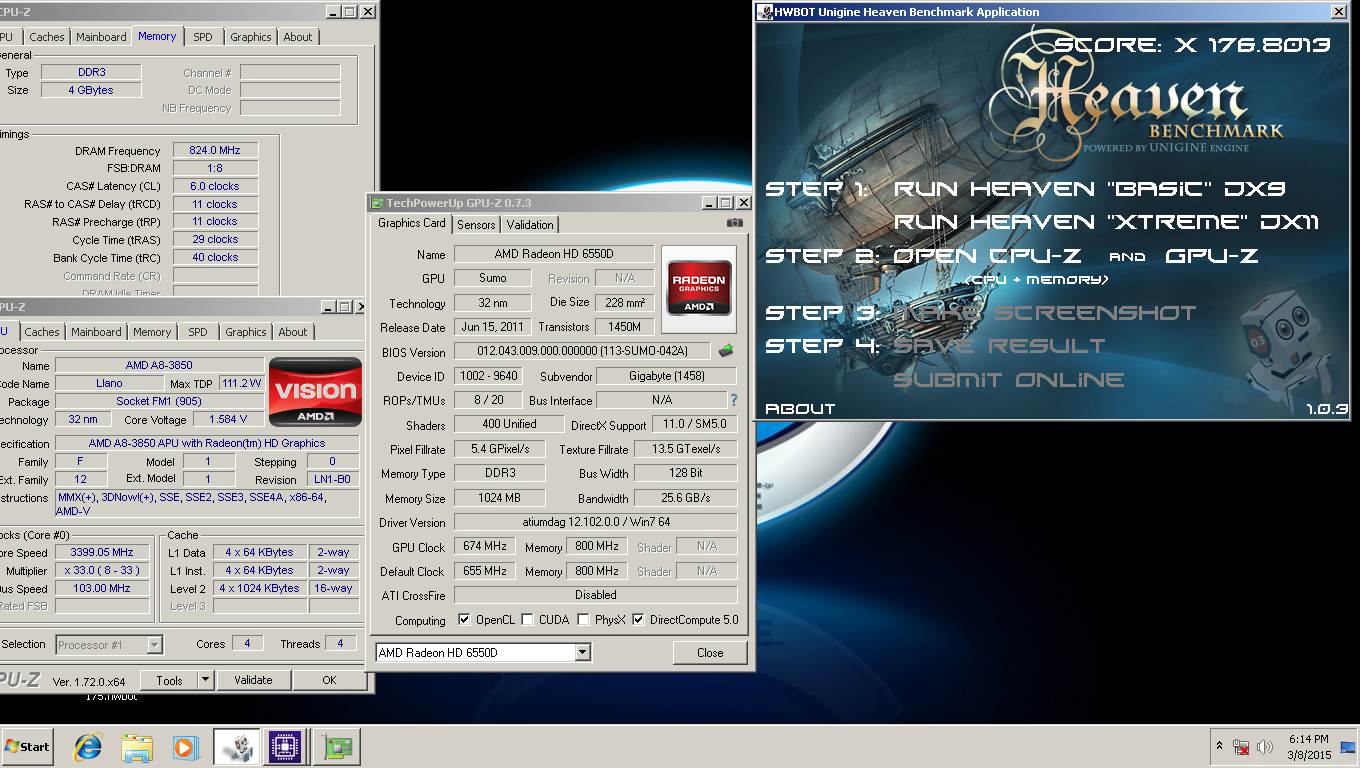Show hidden tray icons arrow
This screenshot has width=1360, height=768.
pyautogui.click(x=1219, y=746)
